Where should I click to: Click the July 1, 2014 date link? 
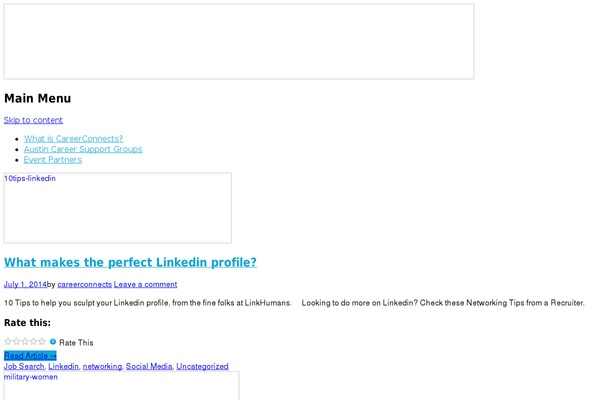(x=25, y=284)
